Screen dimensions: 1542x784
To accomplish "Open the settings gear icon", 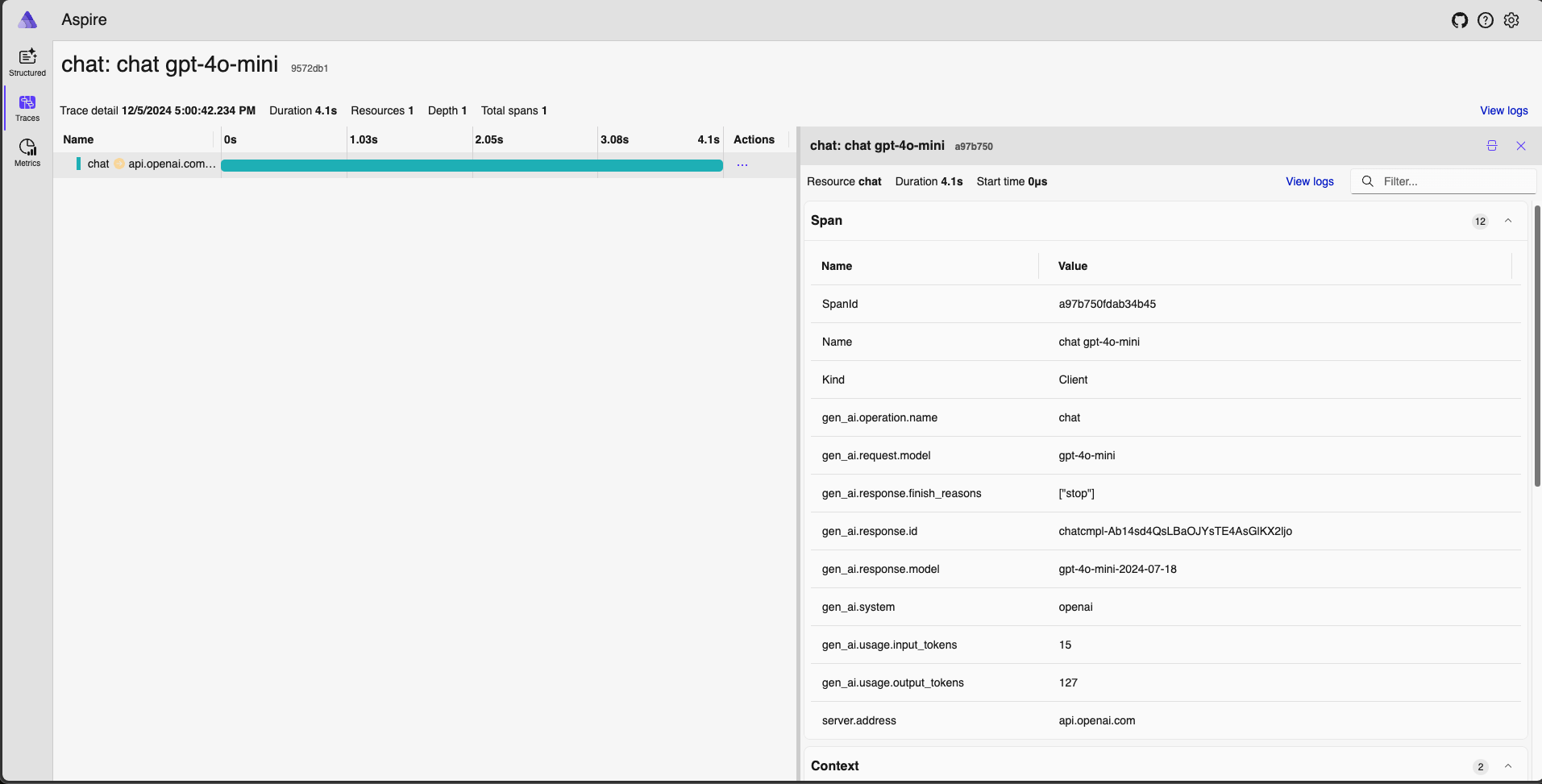I will (x=1511, y=20).
